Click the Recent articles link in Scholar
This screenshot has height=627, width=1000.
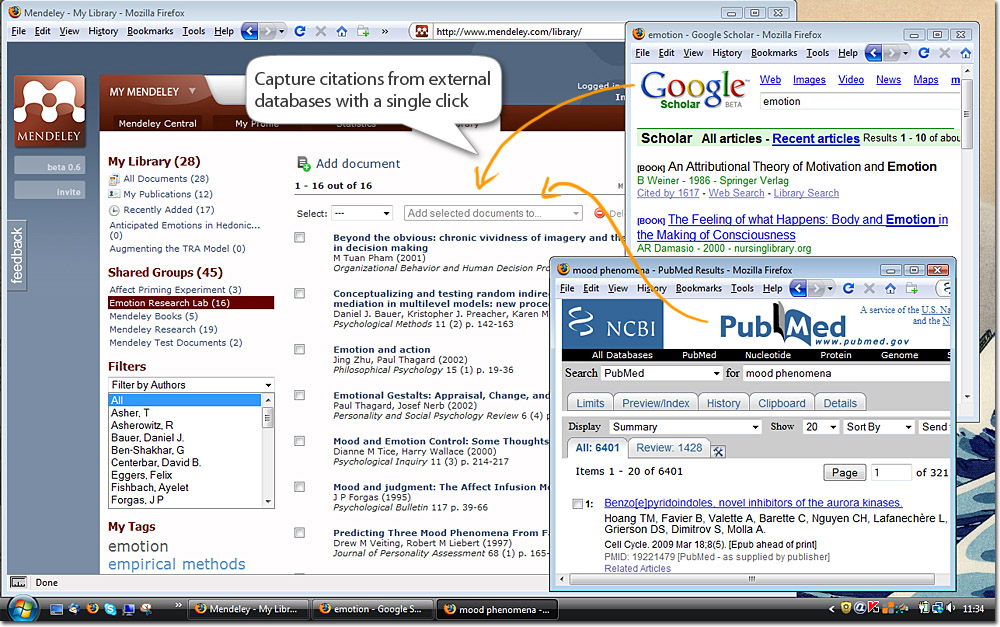816,138
